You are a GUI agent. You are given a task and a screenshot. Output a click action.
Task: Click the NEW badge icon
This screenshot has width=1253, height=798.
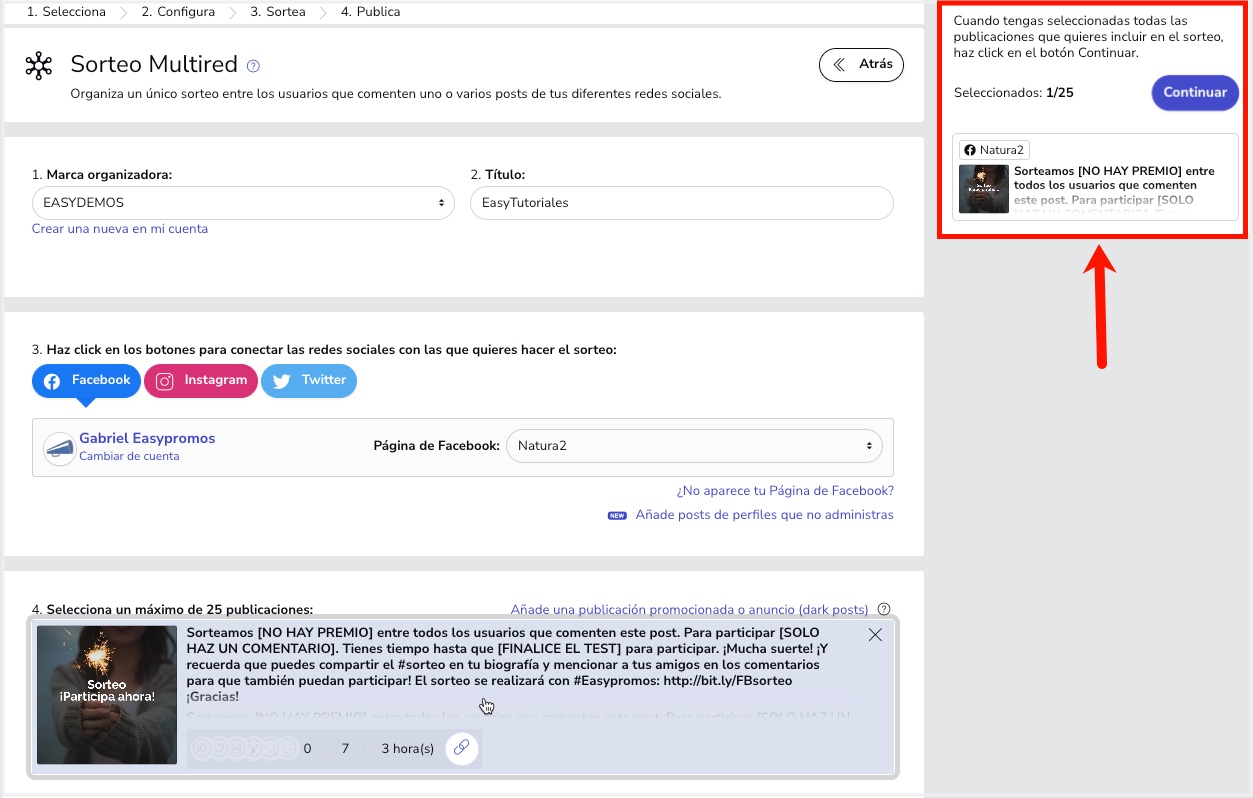tap(617, 516)
